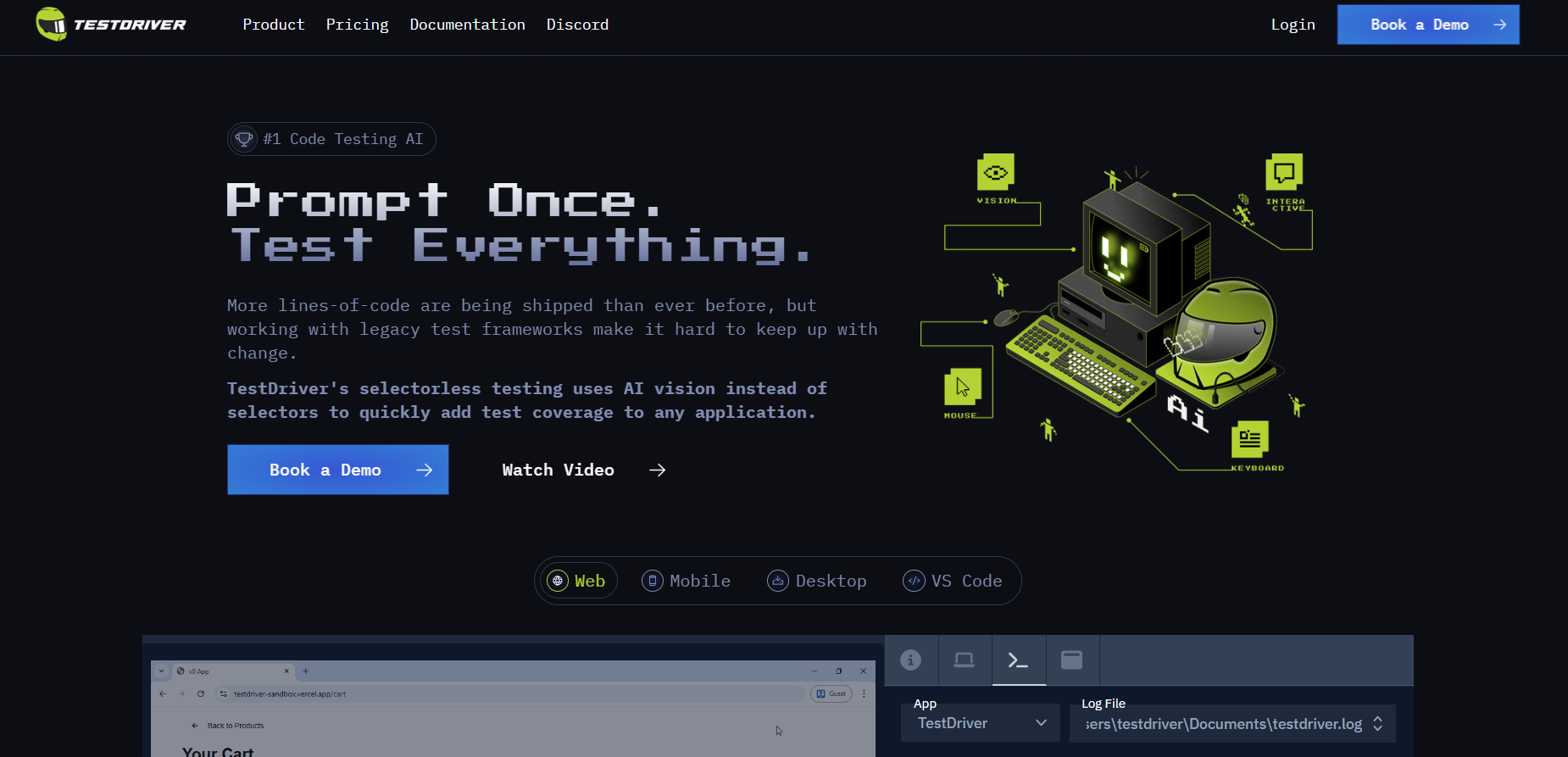Screen dimensions: 1568x757
Task: Click the back arrow in embedded browser
Action: 163,693
